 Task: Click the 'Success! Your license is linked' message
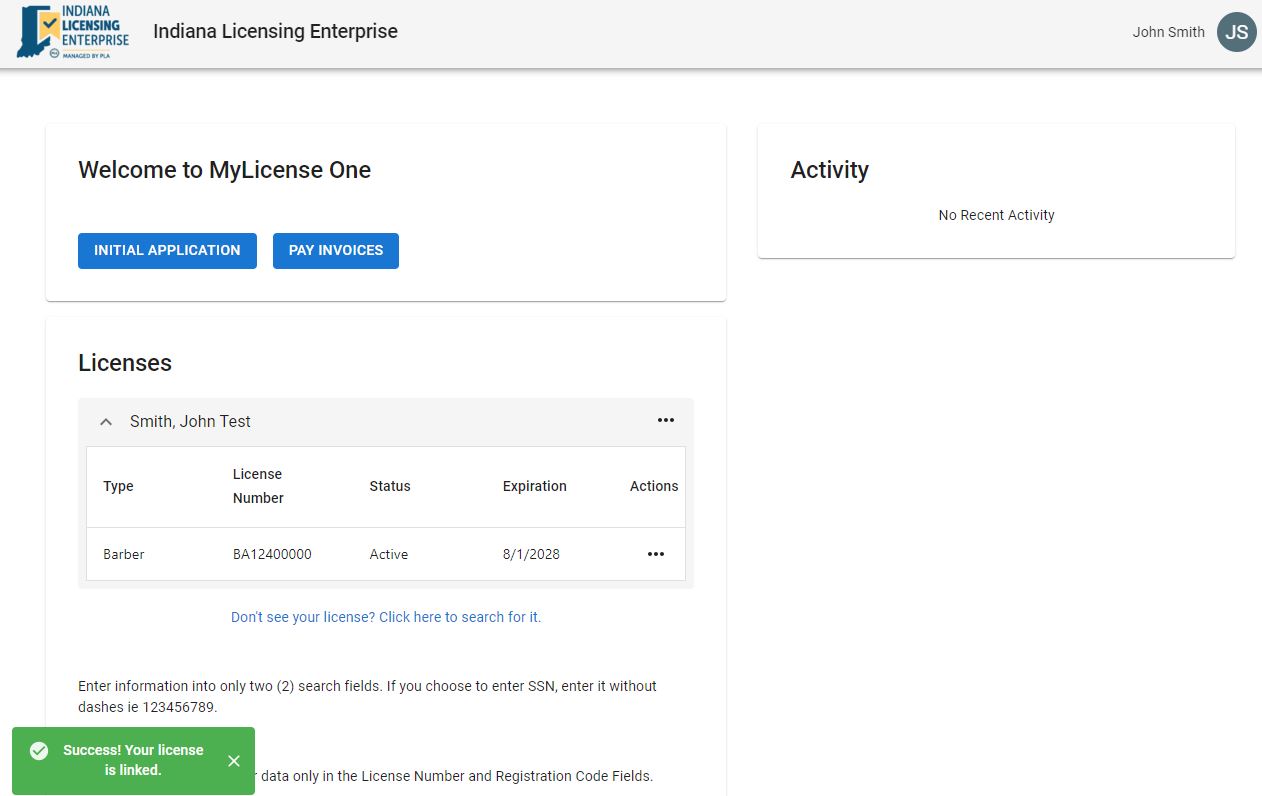[133, 760]
